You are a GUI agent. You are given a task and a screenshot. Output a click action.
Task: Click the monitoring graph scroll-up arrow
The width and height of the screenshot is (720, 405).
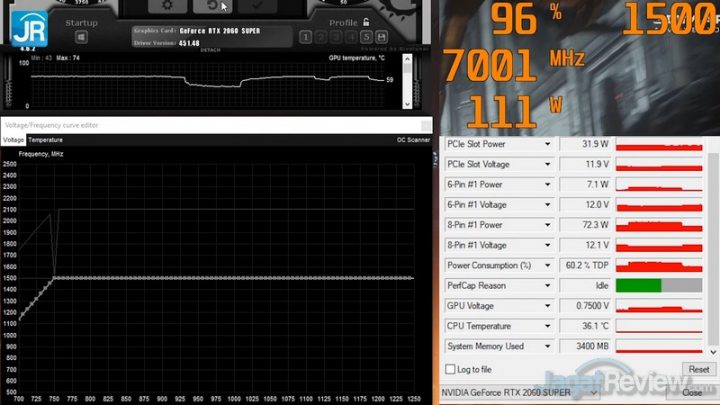[x=407, y=59]
